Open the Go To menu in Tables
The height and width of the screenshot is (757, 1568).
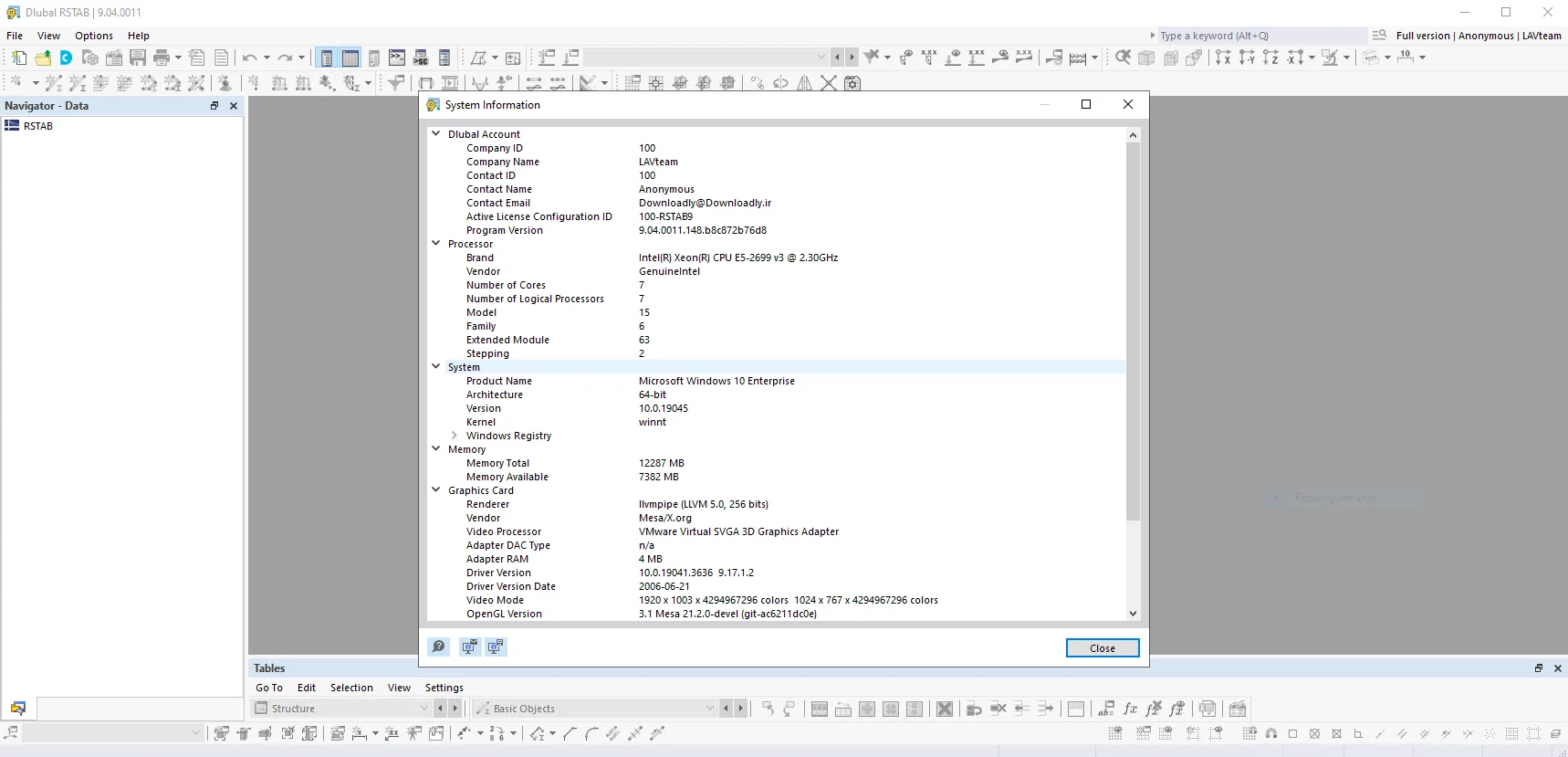pos(269,688)
